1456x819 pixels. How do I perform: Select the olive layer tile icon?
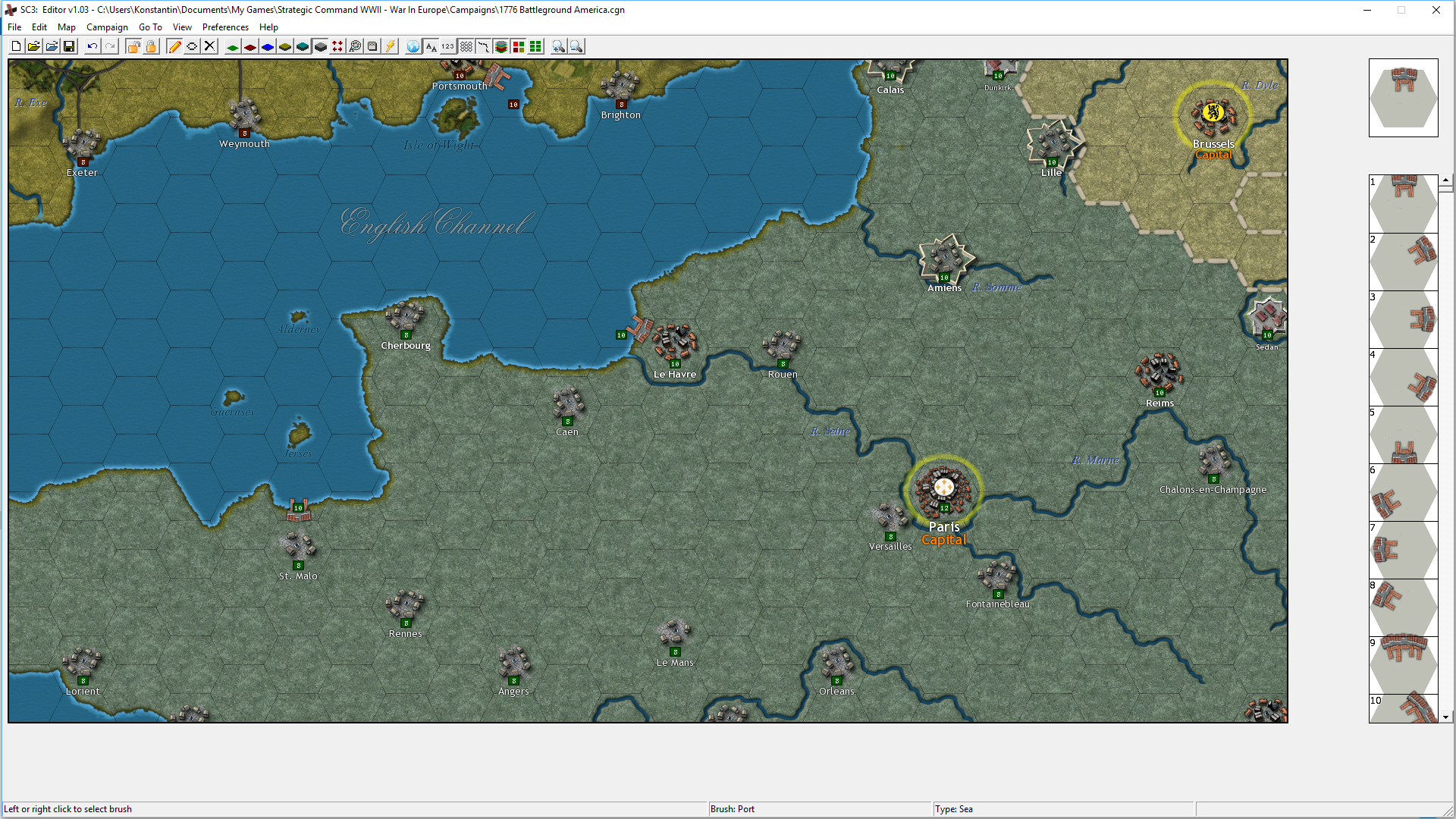click(x=285, y=47)
